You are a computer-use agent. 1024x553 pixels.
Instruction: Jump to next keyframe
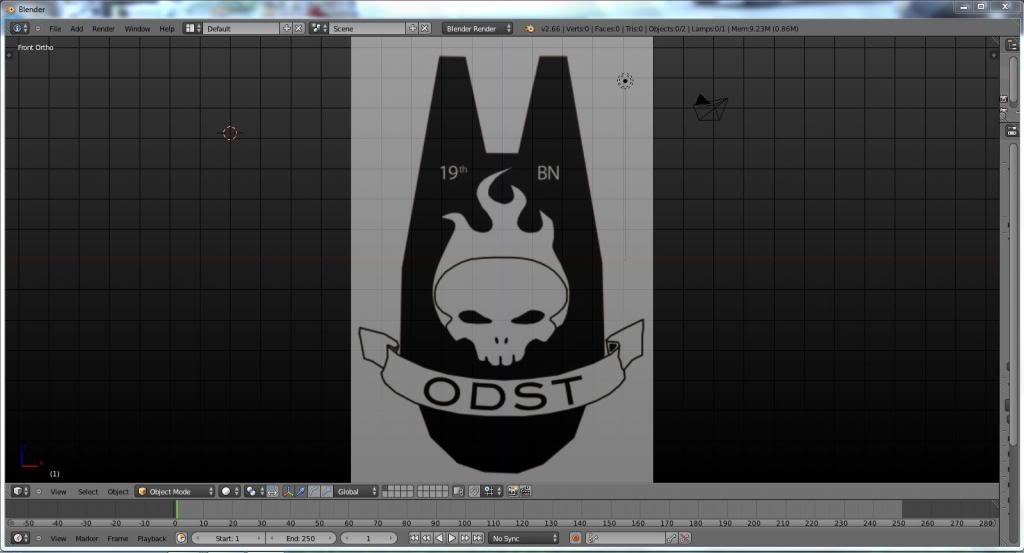click(x=465, y=538)
